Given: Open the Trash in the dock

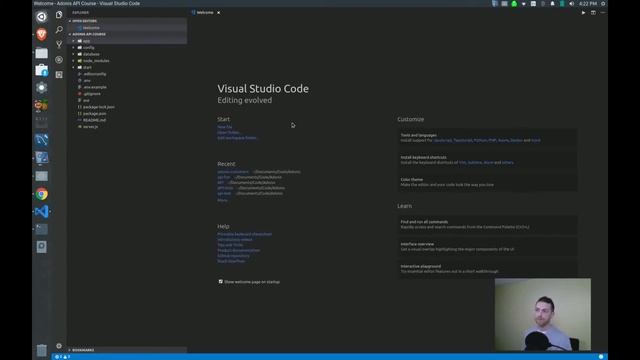Looking at the screenshot, I should click(41, 350).
